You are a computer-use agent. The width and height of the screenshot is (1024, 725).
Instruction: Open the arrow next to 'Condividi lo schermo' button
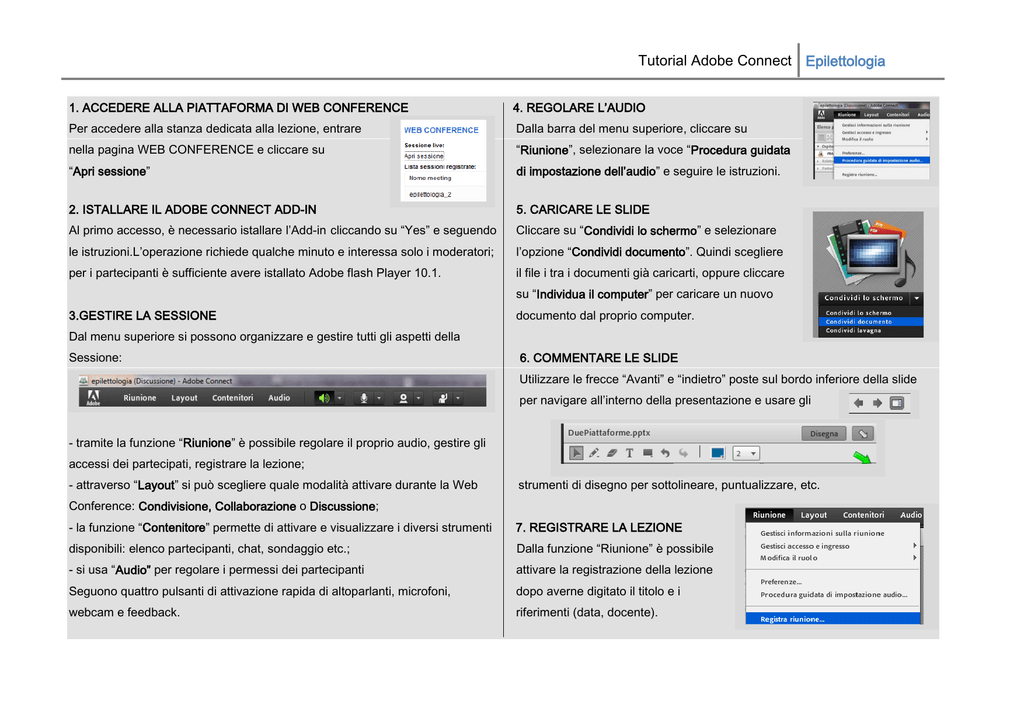tap(916, 298)
